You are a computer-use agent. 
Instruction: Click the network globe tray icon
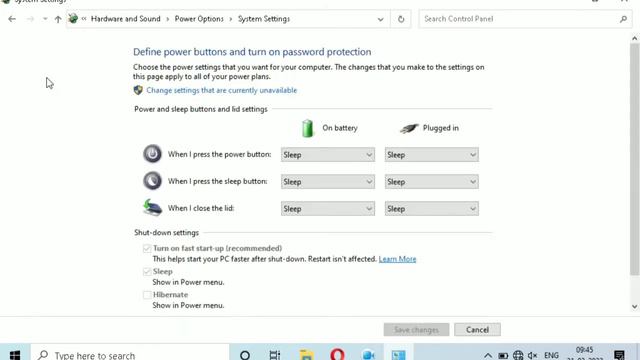click(x=518, y=355)
